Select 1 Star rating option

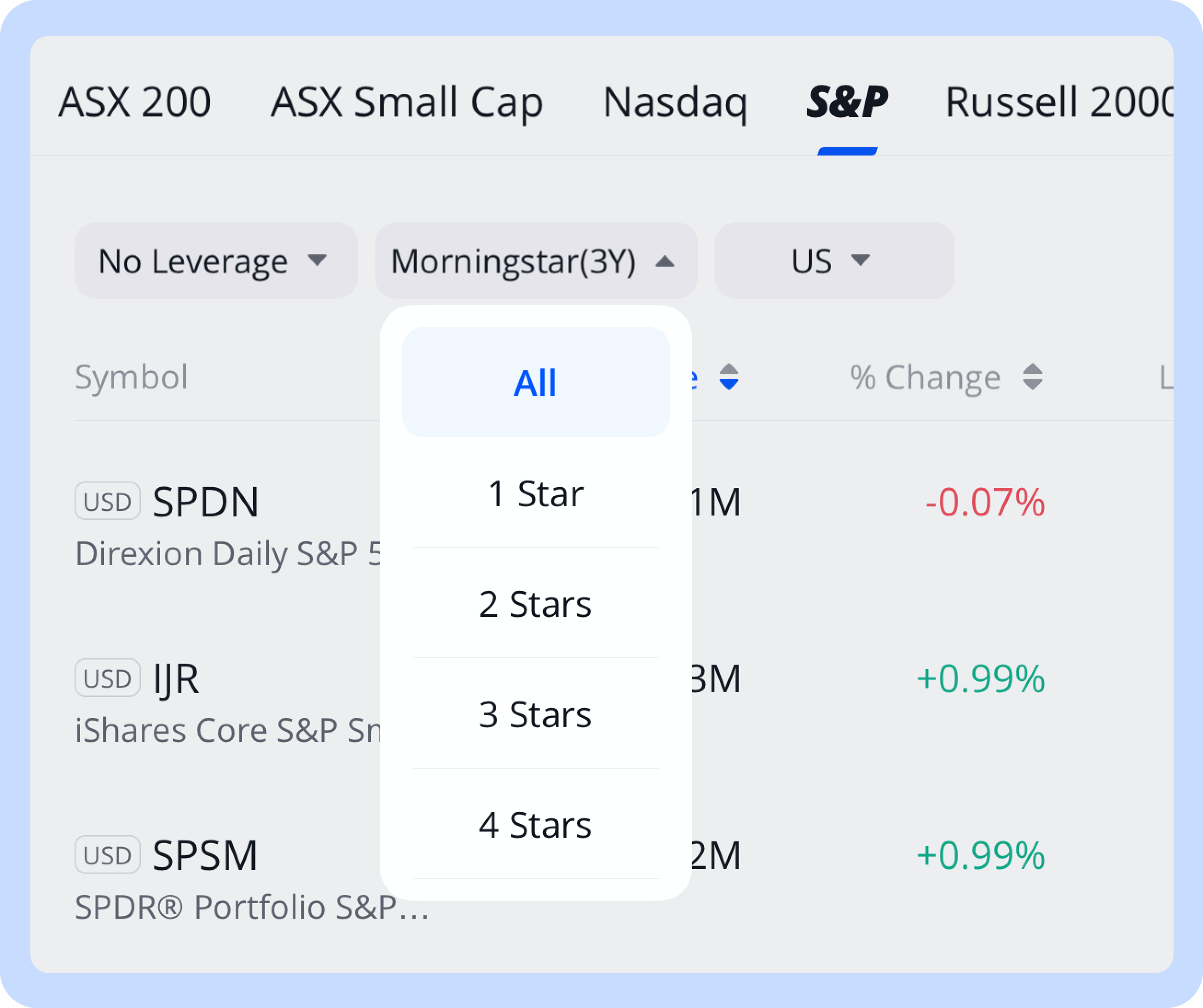pyautogui.click(x=535, y=493)
